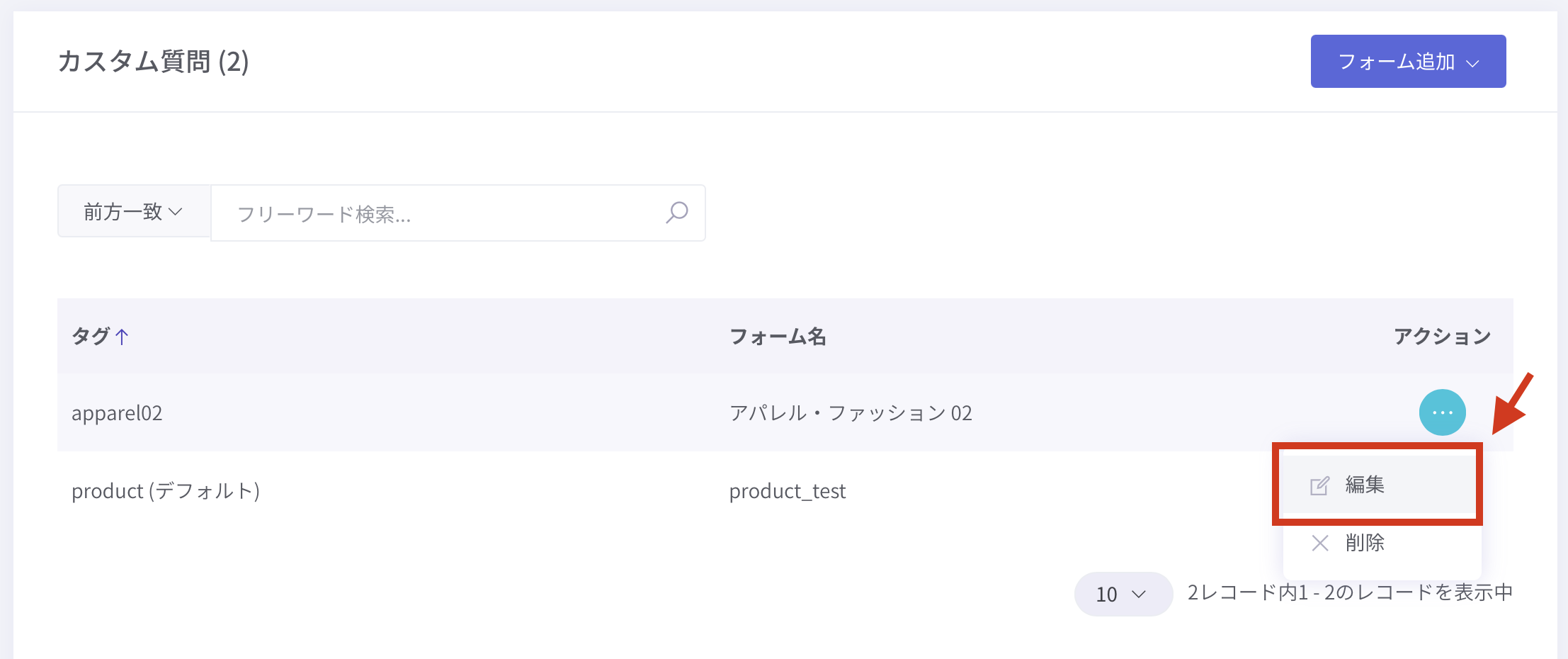This screenshot has height=659, width=1568.
Task: Open the フォーム追加 dropdown button
Action: 1407,62
